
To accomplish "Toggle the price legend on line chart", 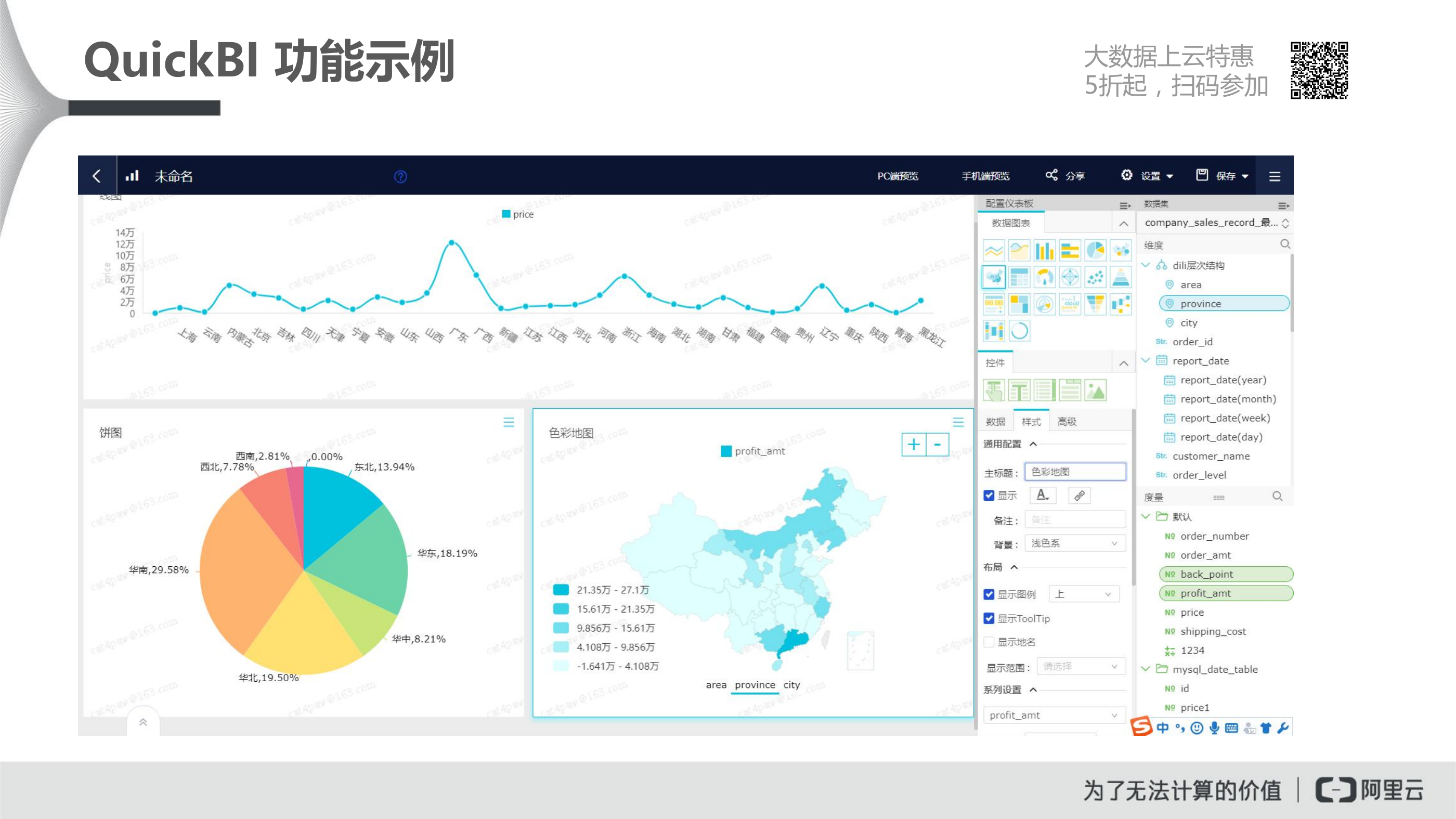I will pyautogui.click(x=518, y=214).
